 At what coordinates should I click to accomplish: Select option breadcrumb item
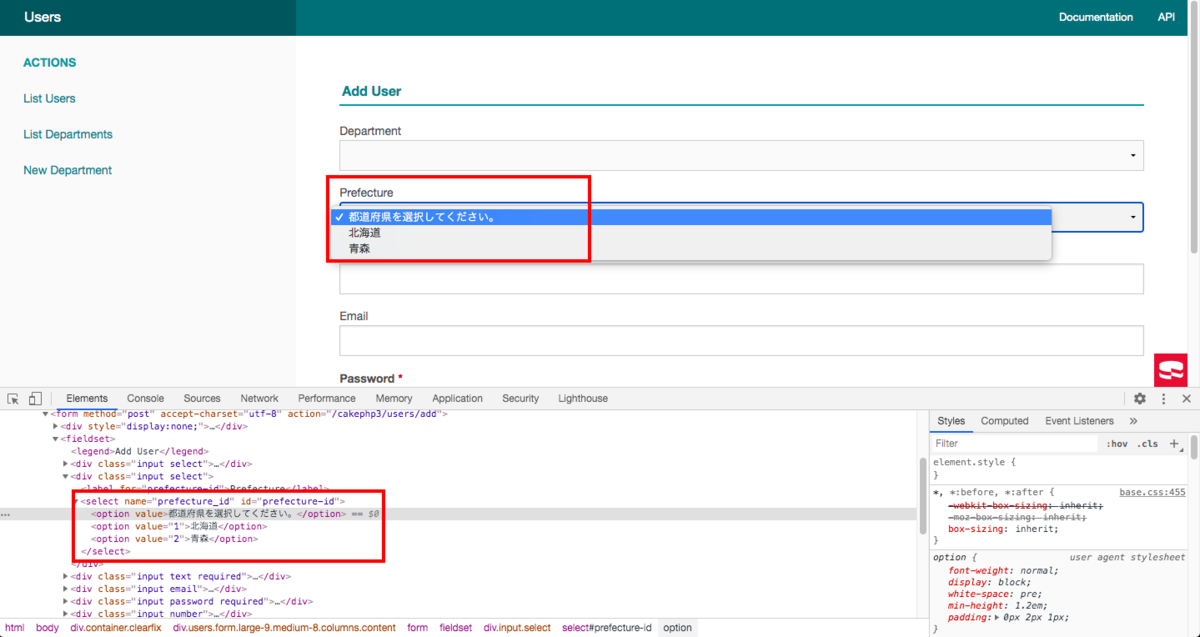click(677, 628)
